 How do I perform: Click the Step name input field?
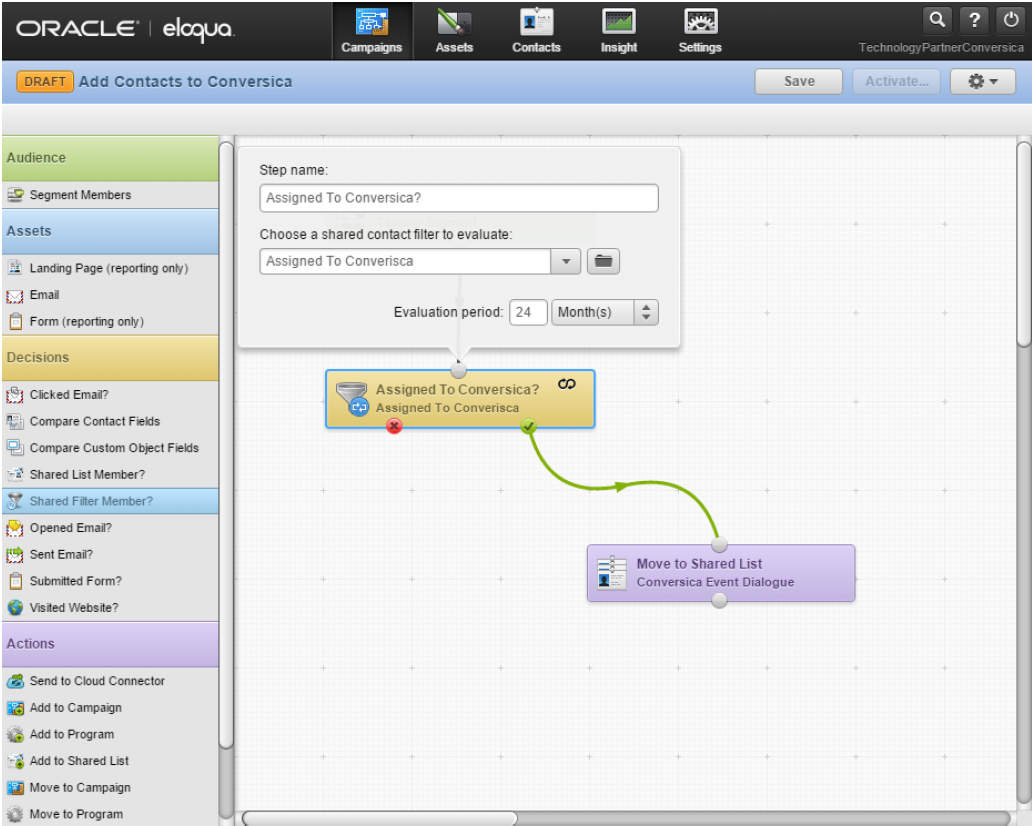459,198
